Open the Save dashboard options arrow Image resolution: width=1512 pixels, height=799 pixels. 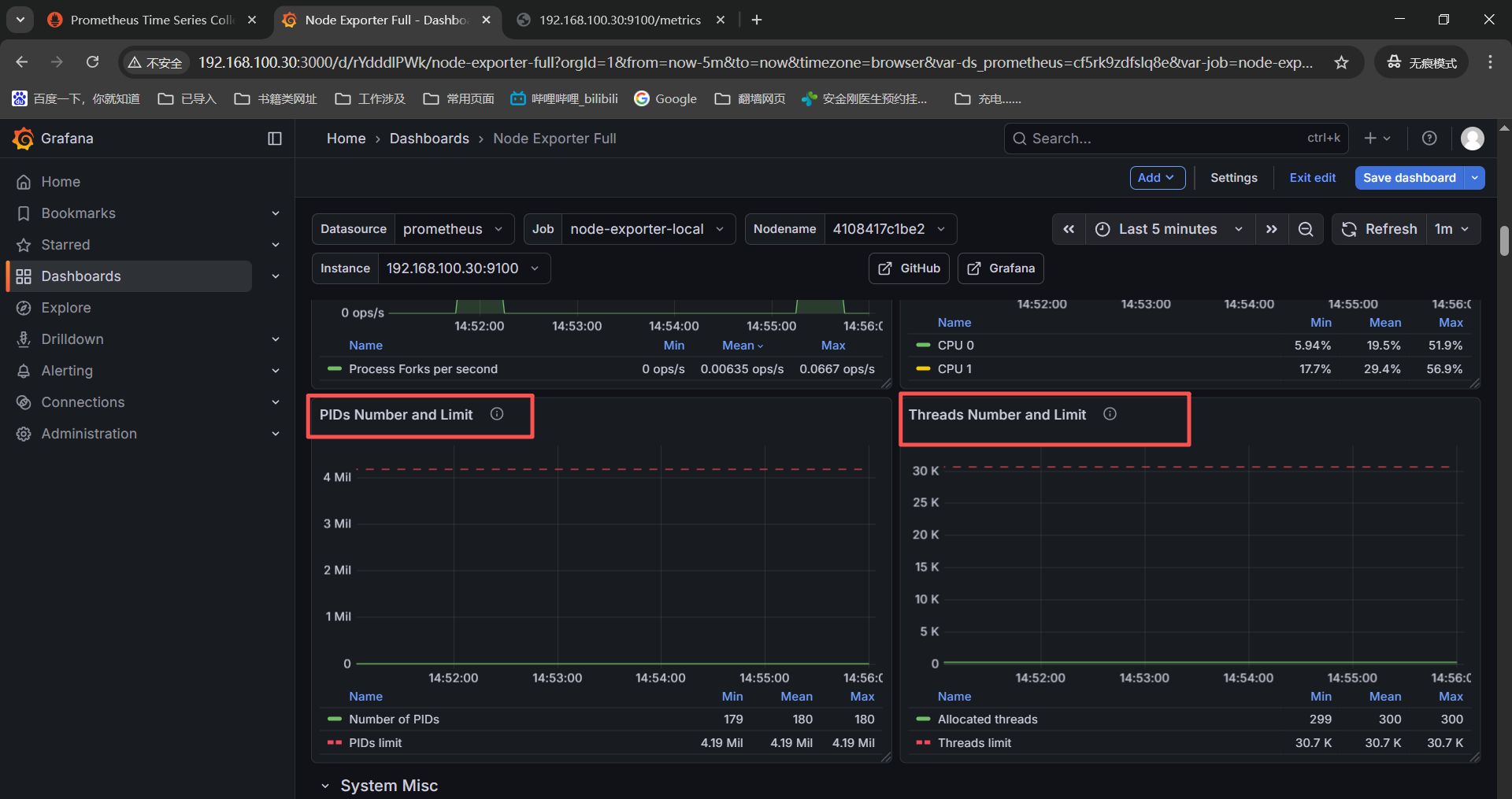pos(1475,178)
